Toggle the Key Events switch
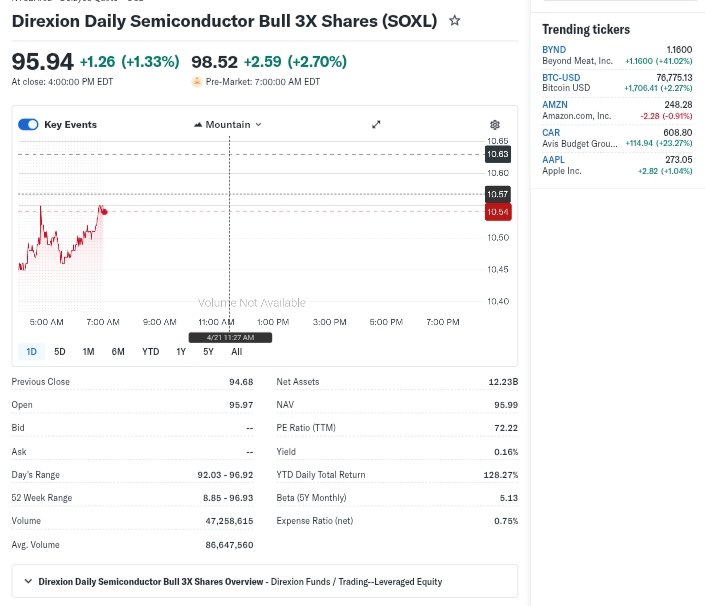 29,125
